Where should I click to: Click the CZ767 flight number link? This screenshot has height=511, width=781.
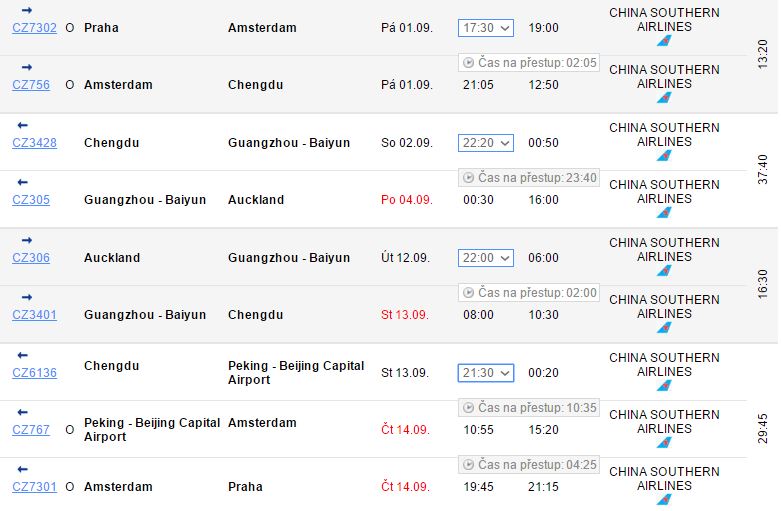coord(31,430)
